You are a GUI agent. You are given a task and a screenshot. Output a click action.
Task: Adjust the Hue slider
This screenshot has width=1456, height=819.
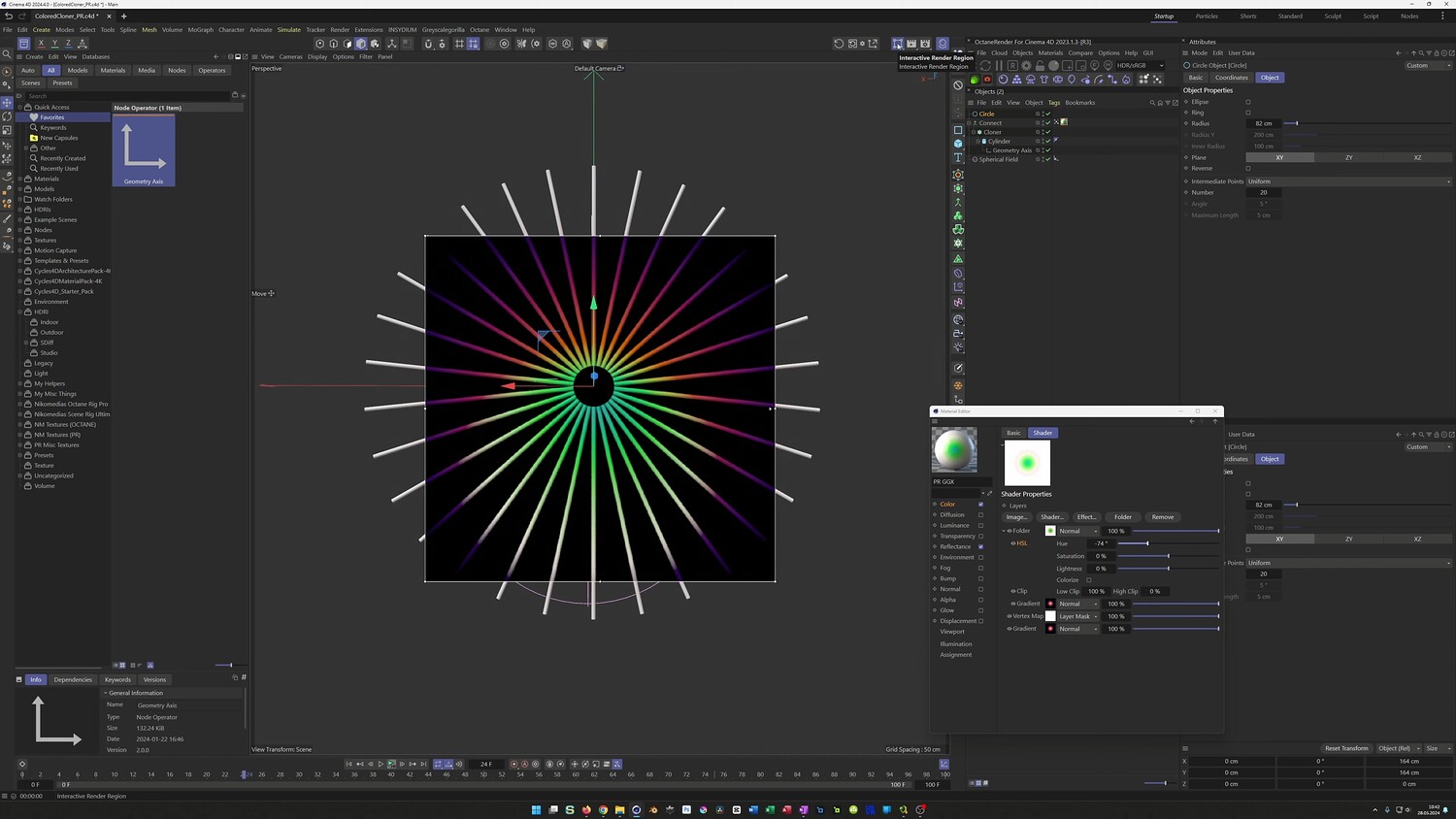[1168, 543]
